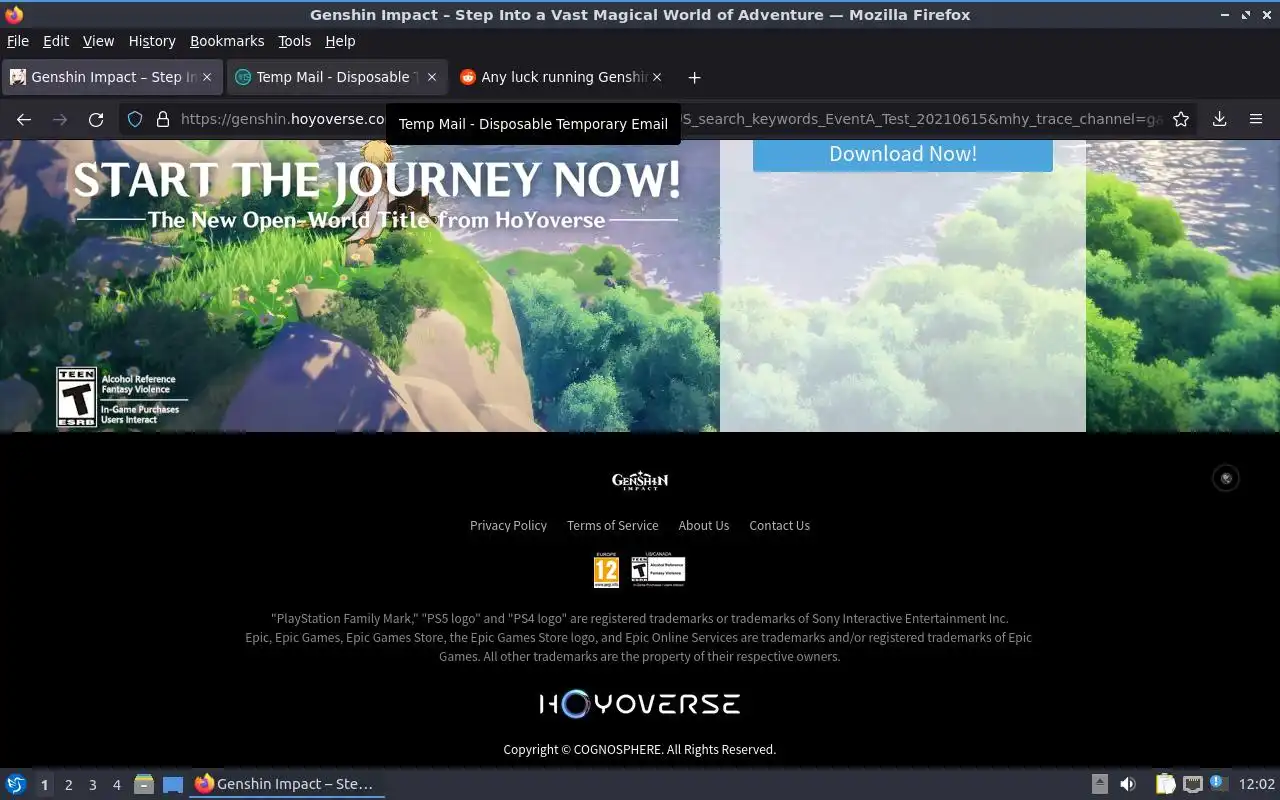Open the About Us link
This screenshot has height=800, width=1280.
point(704,525)
